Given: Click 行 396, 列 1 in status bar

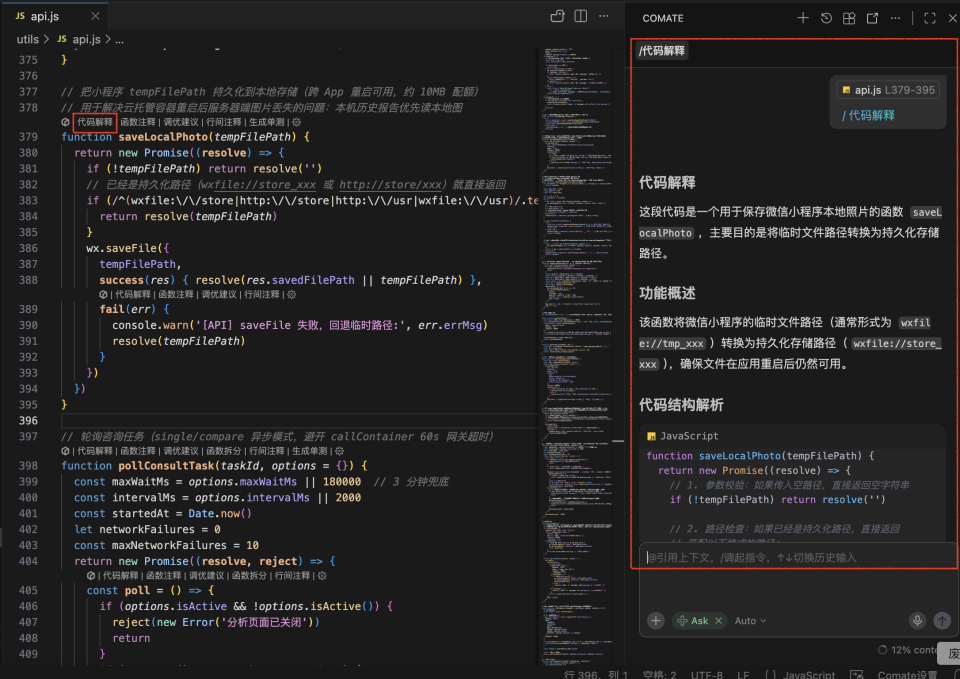Looking at the screenshot, I should tap(596, 674).
